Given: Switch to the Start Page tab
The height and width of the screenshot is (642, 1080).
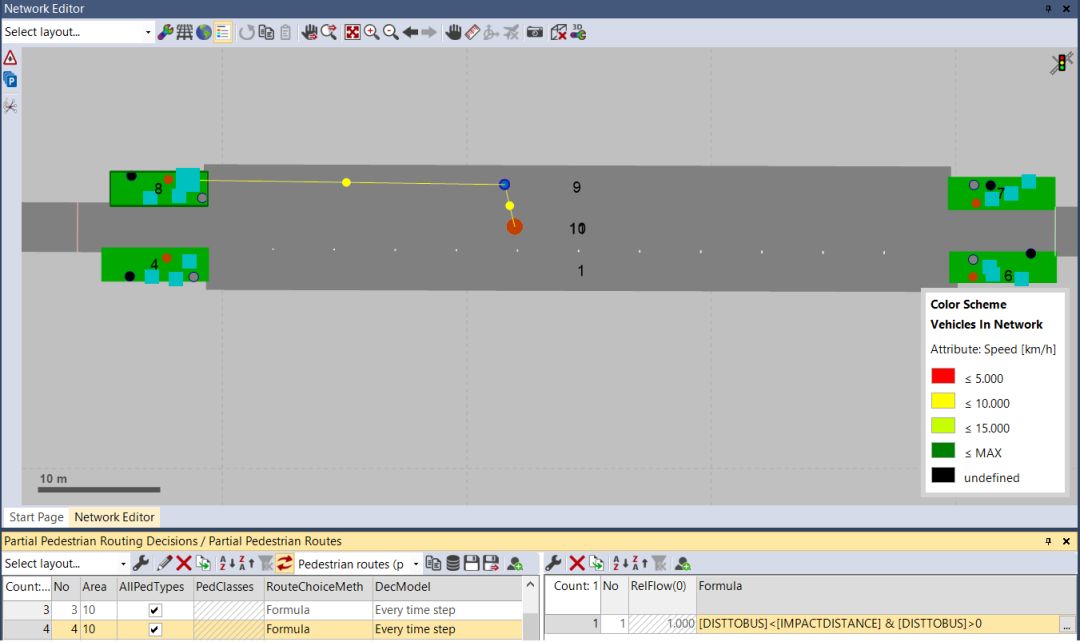Looking at the screenshot, I should point(36,517).
